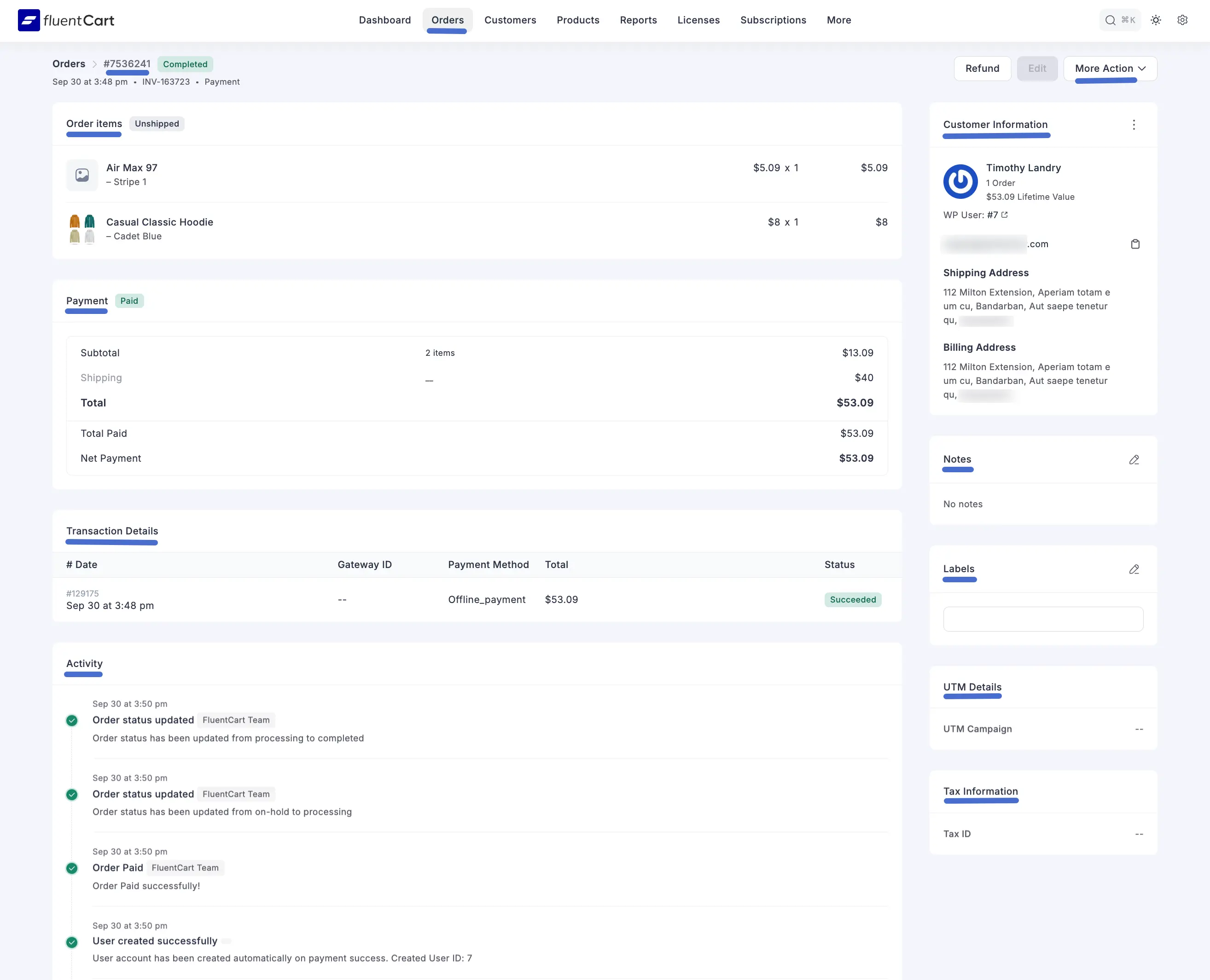
Task: Open the search with magnifier icon
Action: coord(1110,20)
